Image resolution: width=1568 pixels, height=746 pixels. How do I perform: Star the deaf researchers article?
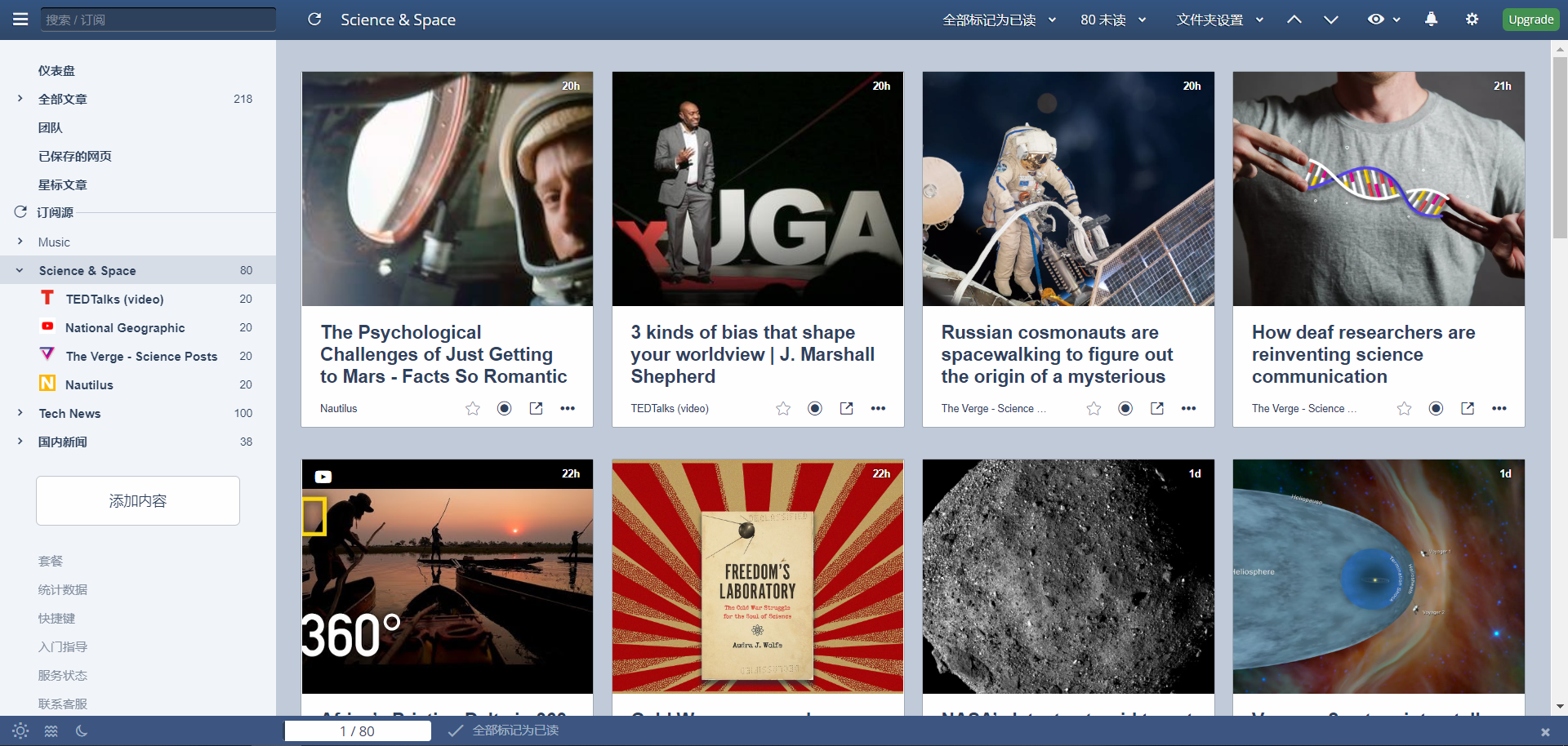pos(1404,408)
